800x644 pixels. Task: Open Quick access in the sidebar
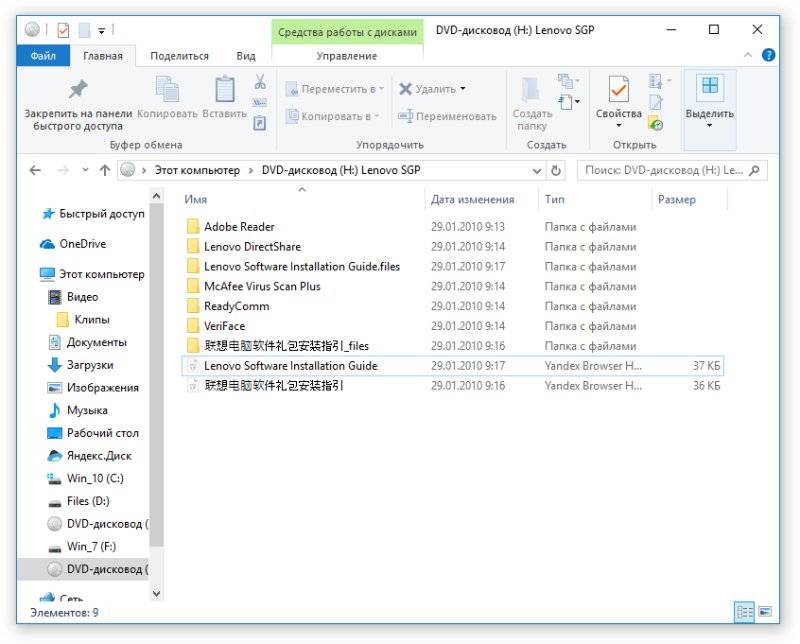click(93, 214)
